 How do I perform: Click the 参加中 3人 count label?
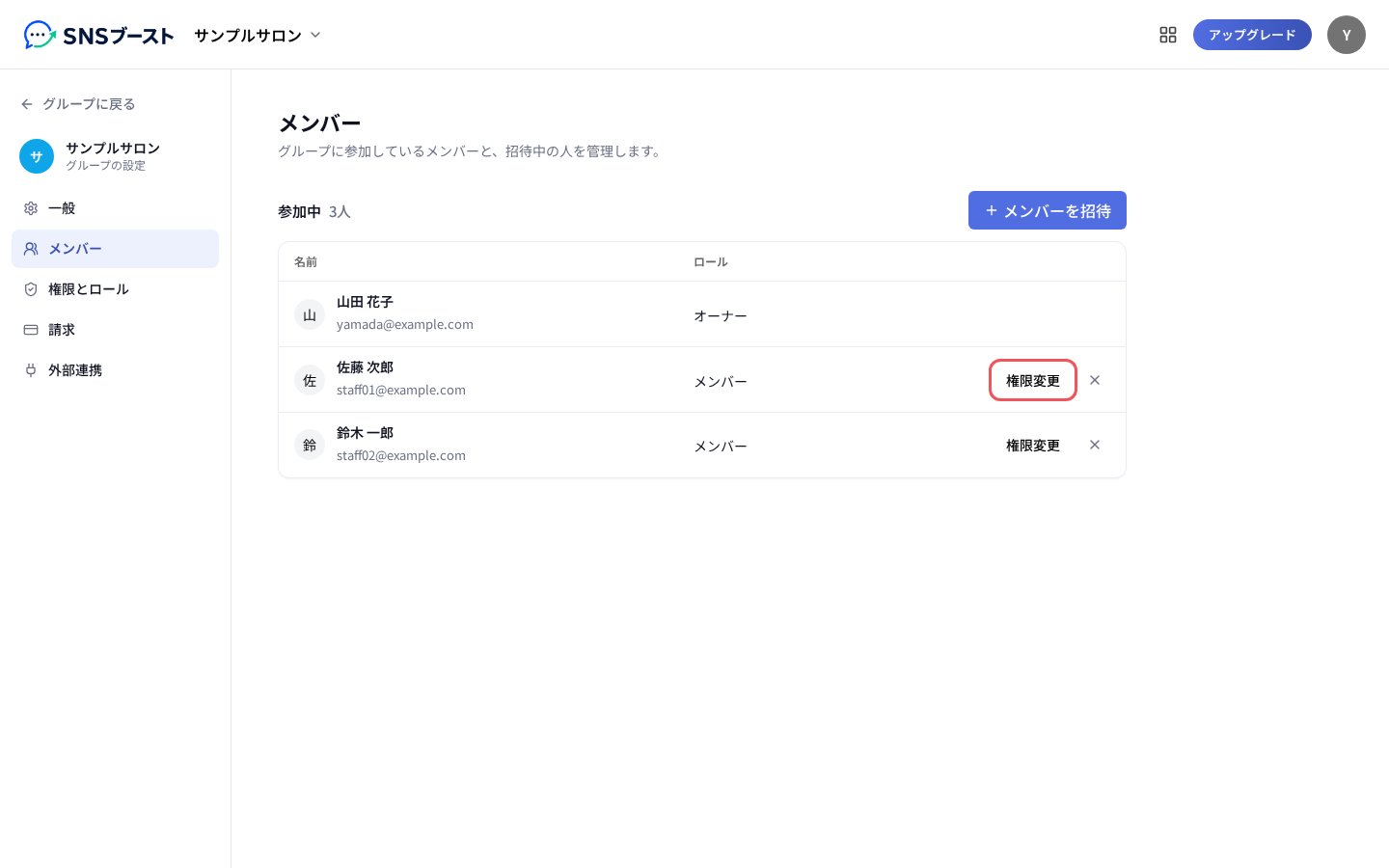click(314, 212)
